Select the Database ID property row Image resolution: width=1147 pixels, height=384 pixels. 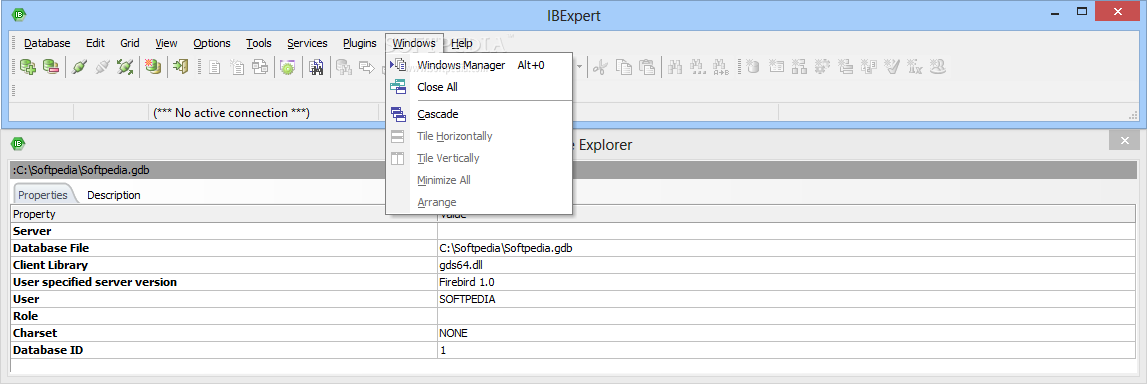(574, 350)
